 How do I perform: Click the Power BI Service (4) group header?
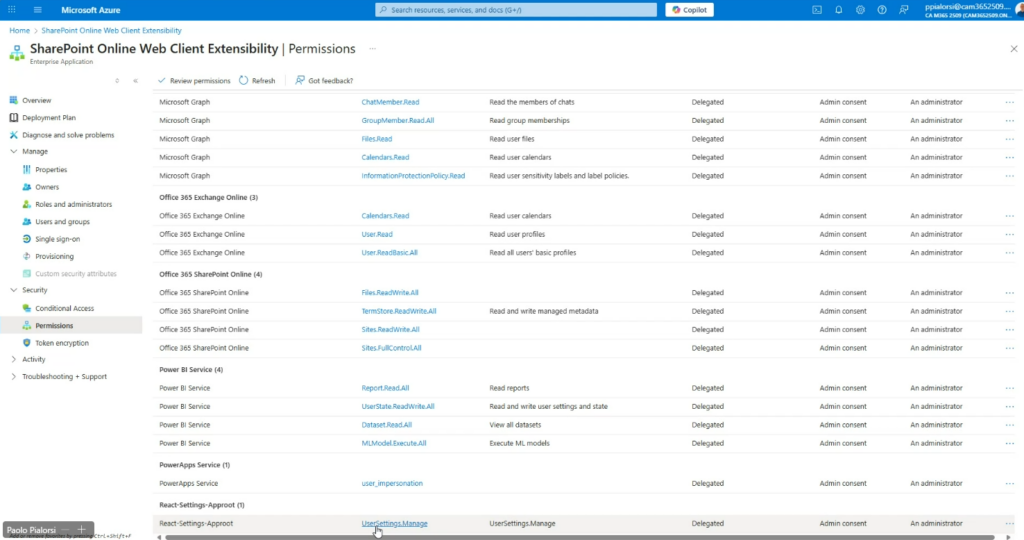tap(191, 370)
